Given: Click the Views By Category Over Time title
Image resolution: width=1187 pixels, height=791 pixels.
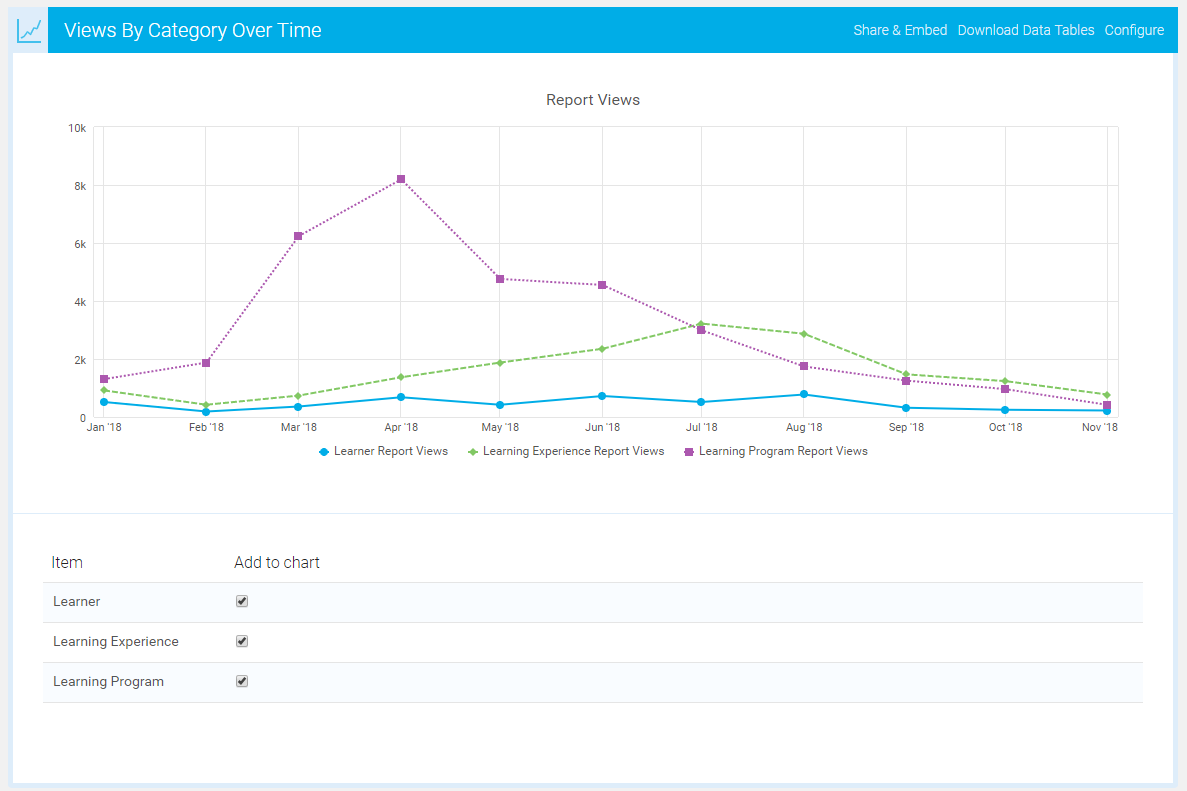Looking at the screenshot, I should [x=192, y=30].
